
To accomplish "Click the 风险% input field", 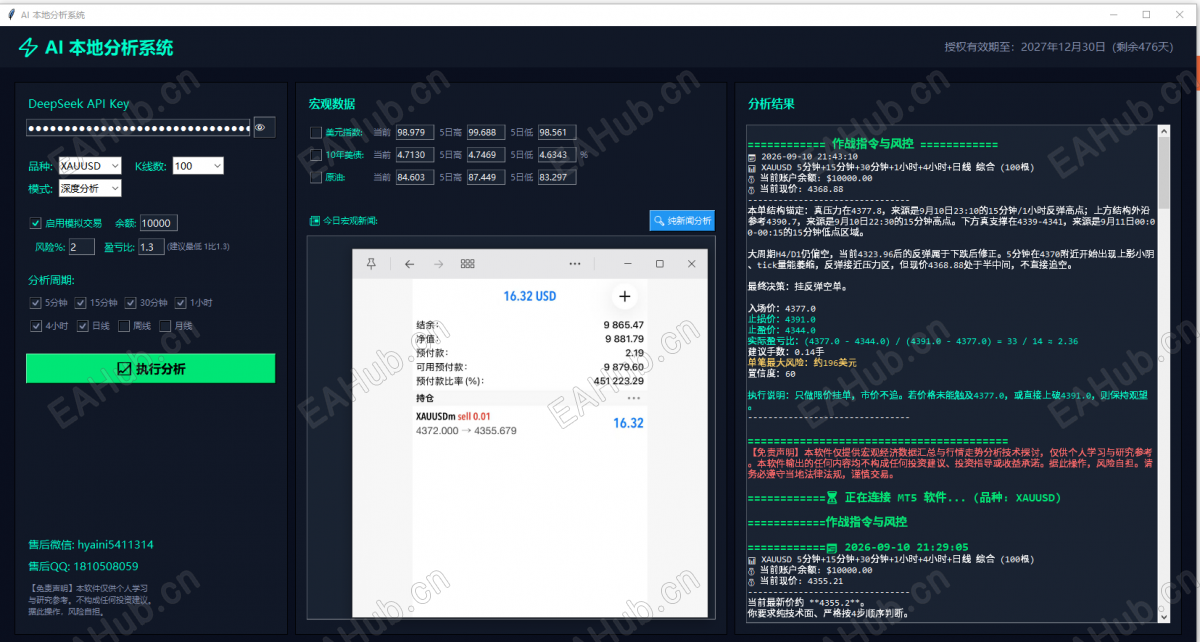I will point(82,246).
